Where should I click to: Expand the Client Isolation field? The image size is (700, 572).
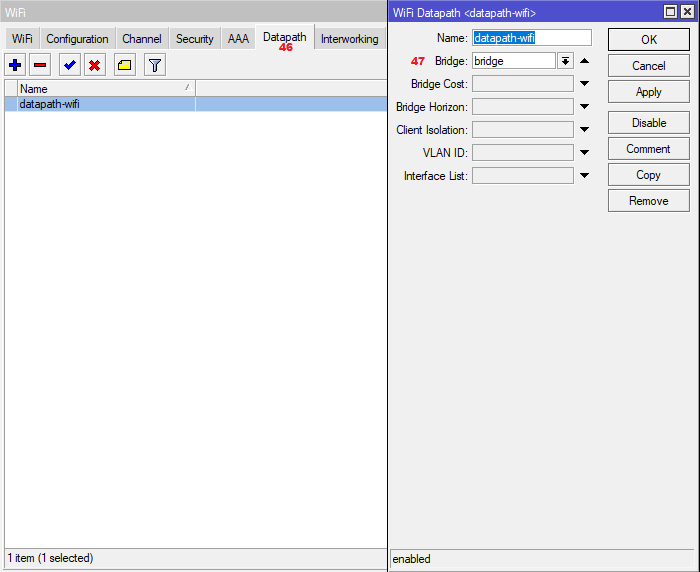pos(584,130)
